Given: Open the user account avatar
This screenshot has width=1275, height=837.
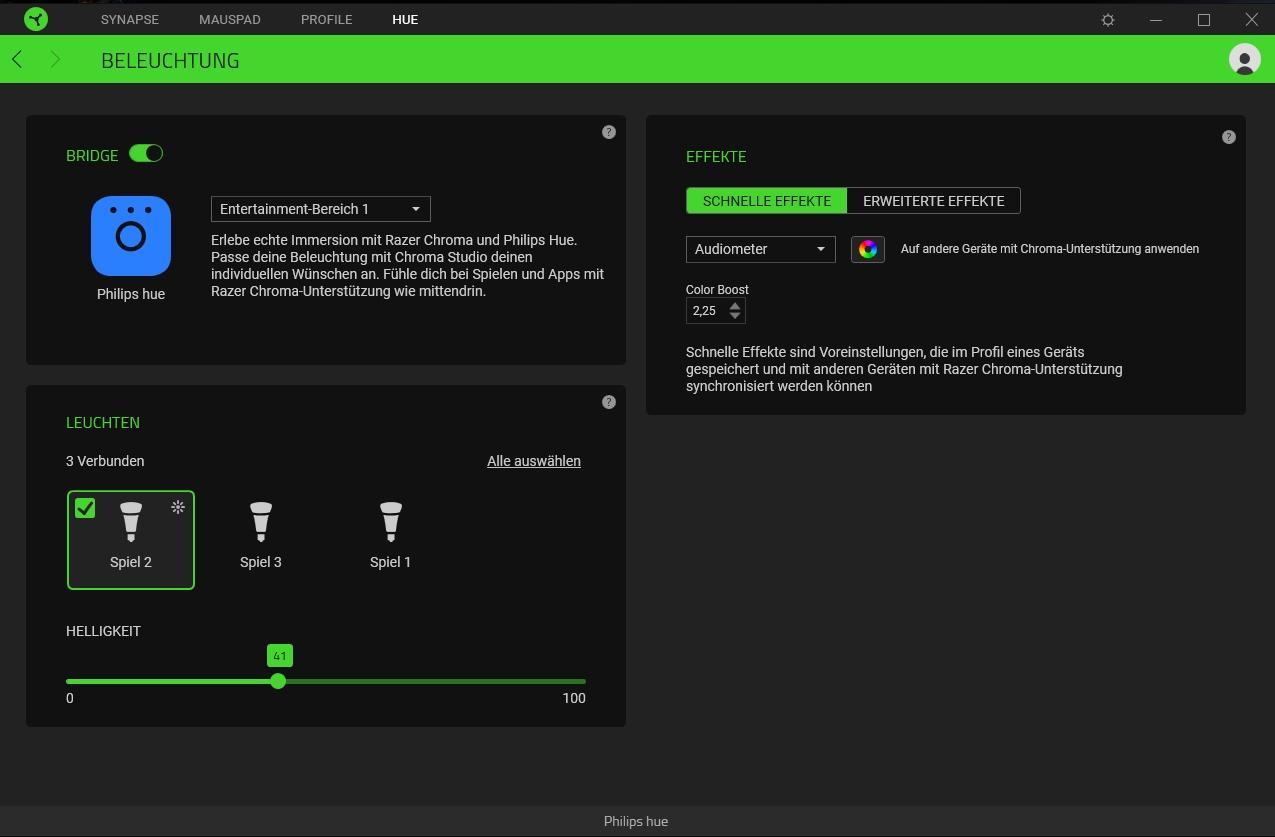Looking at the screenshot, I should [x=1245, y=59].
